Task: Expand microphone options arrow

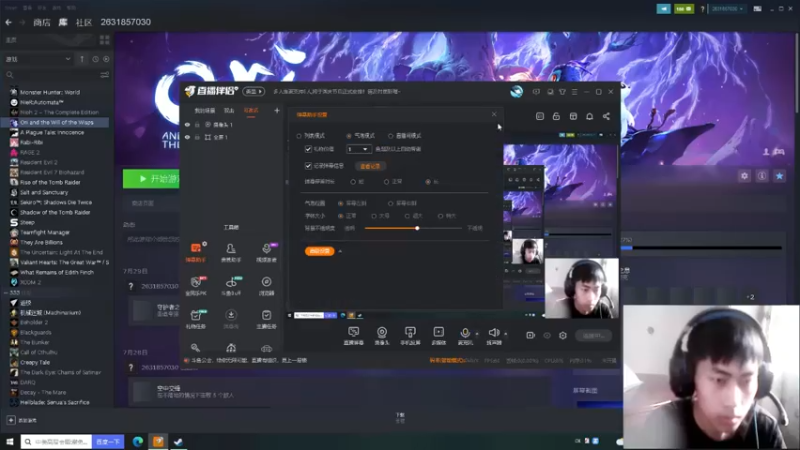Action: point(477,334)
